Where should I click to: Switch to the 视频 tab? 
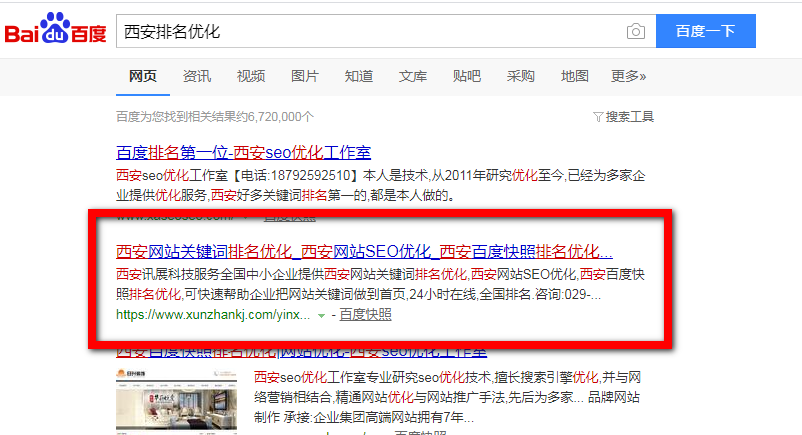point(251,76)
